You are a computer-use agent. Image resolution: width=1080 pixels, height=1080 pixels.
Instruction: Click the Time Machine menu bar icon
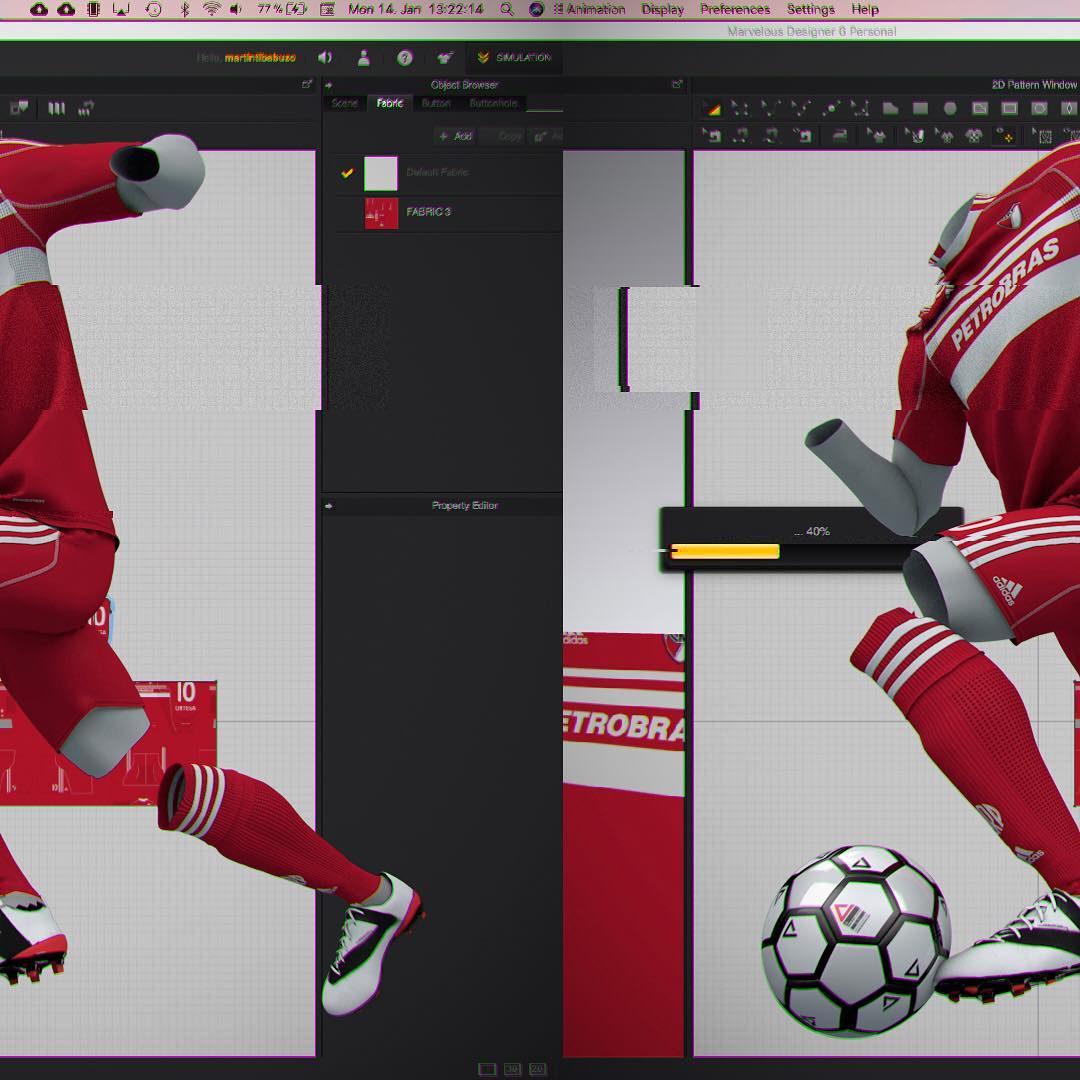154,10
